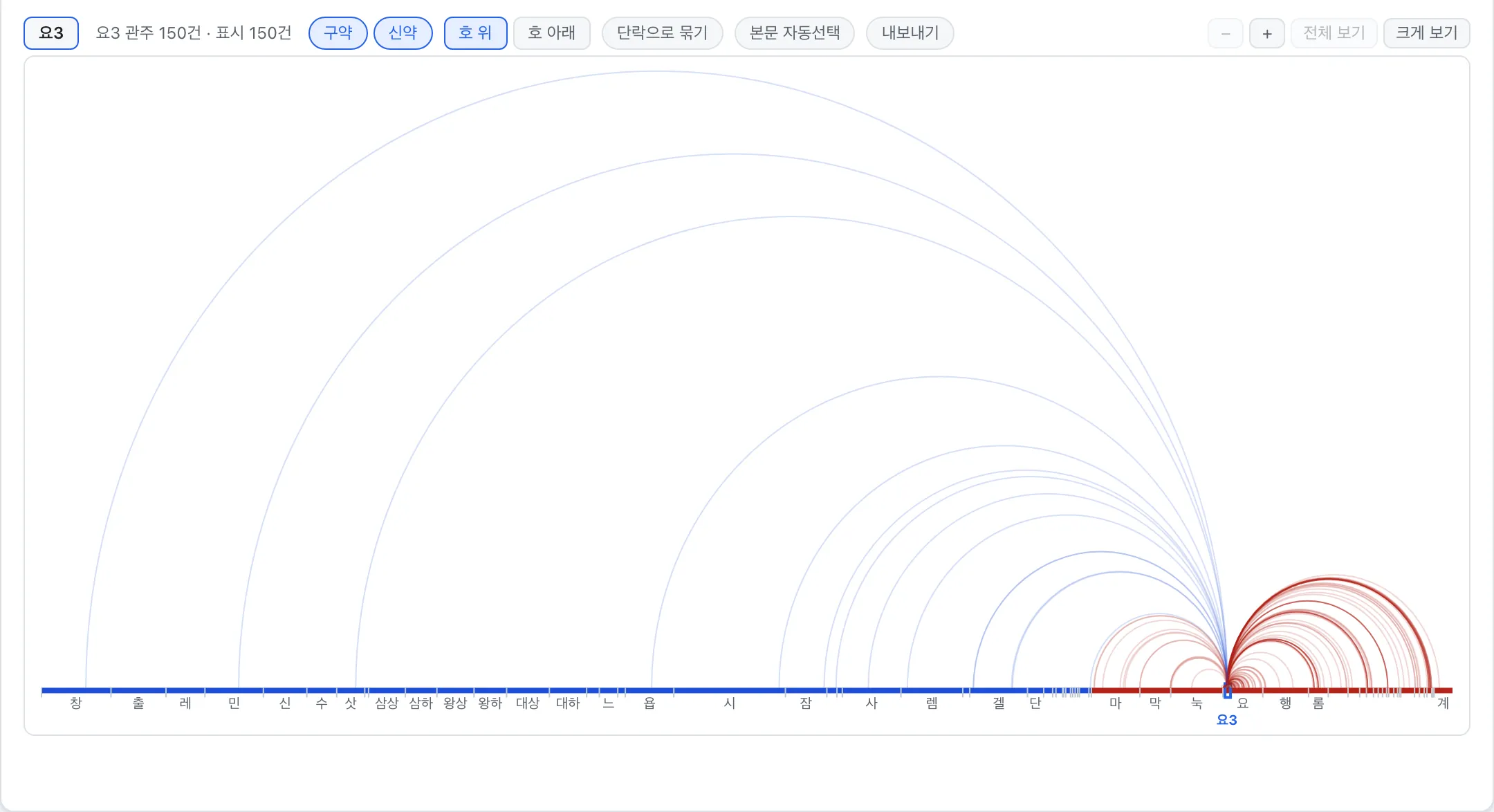
Task: Select the 롬 book label on axis
Action: (1318, 703)
